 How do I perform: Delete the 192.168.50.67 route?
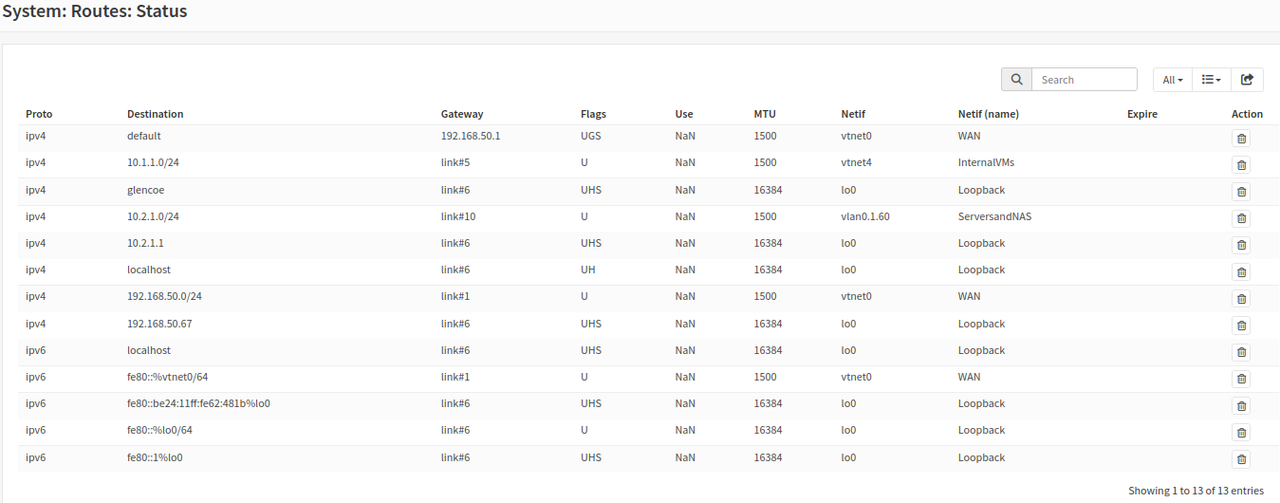(1241, 326)
